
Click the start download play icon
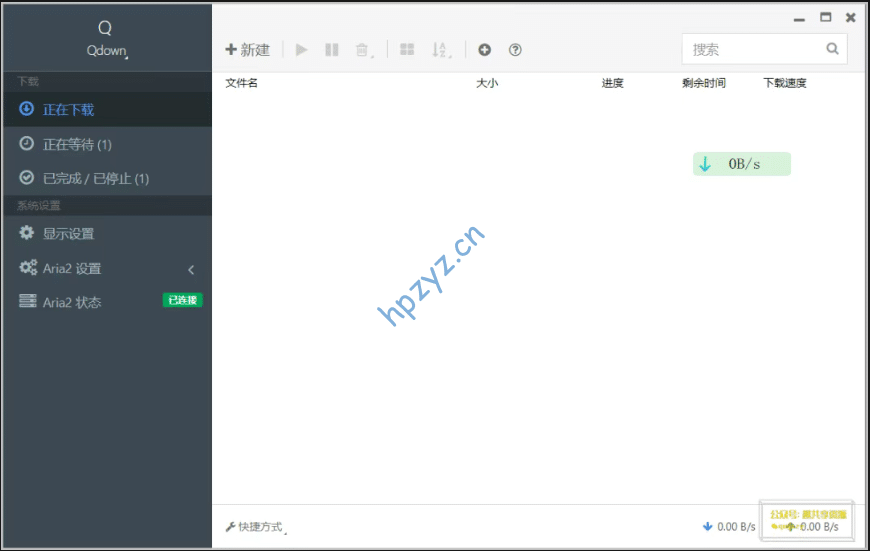coord(302,50)
